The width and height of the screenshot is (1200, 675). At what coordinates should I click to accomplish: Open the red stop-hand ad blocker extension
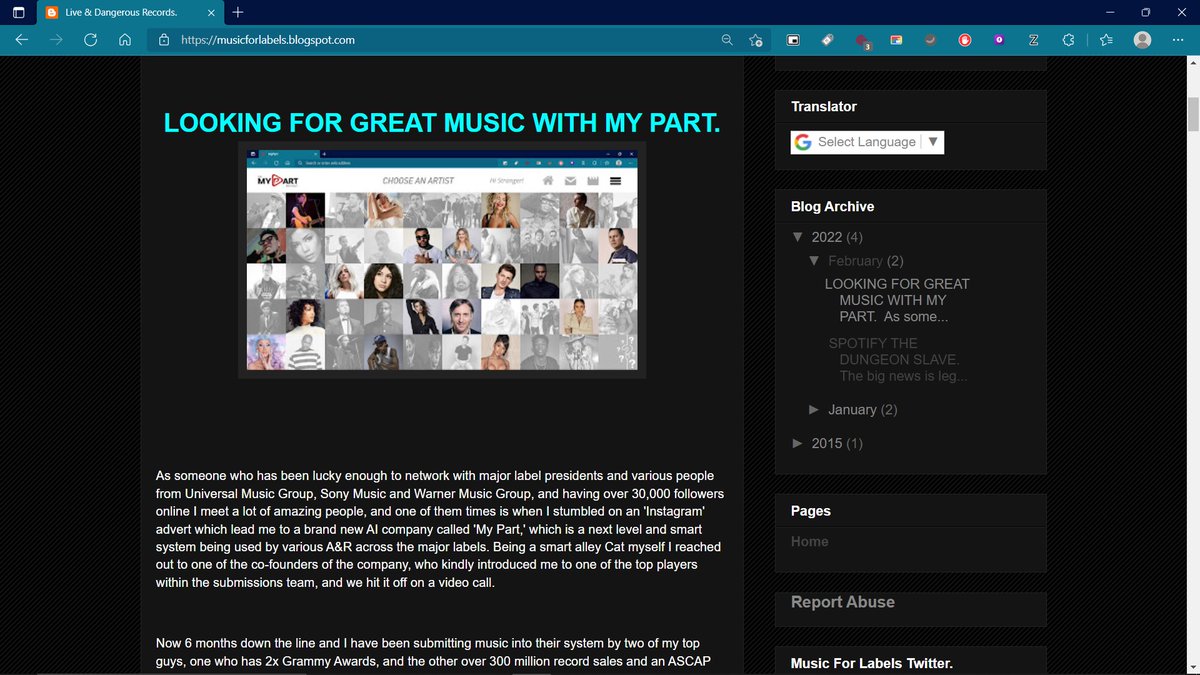[x=965, y=40]
